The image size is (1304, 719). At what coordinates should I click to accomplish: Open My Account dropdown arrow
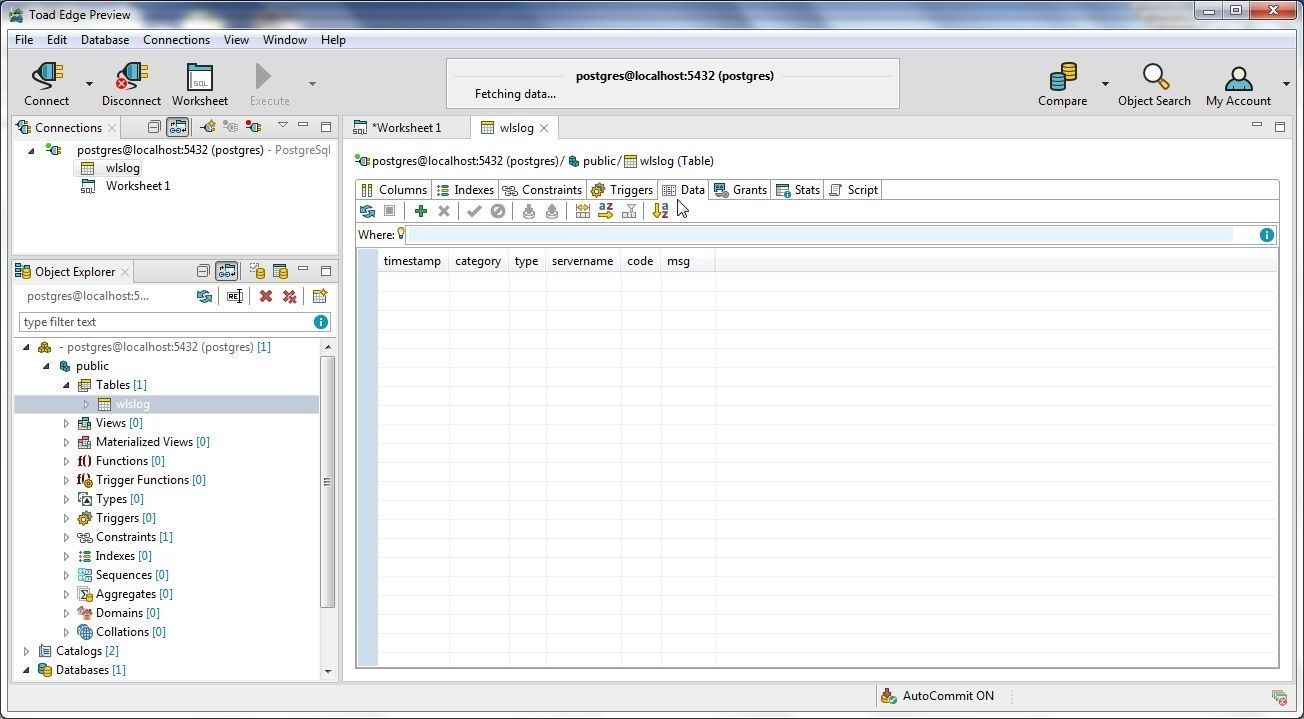pos(1286,84)
